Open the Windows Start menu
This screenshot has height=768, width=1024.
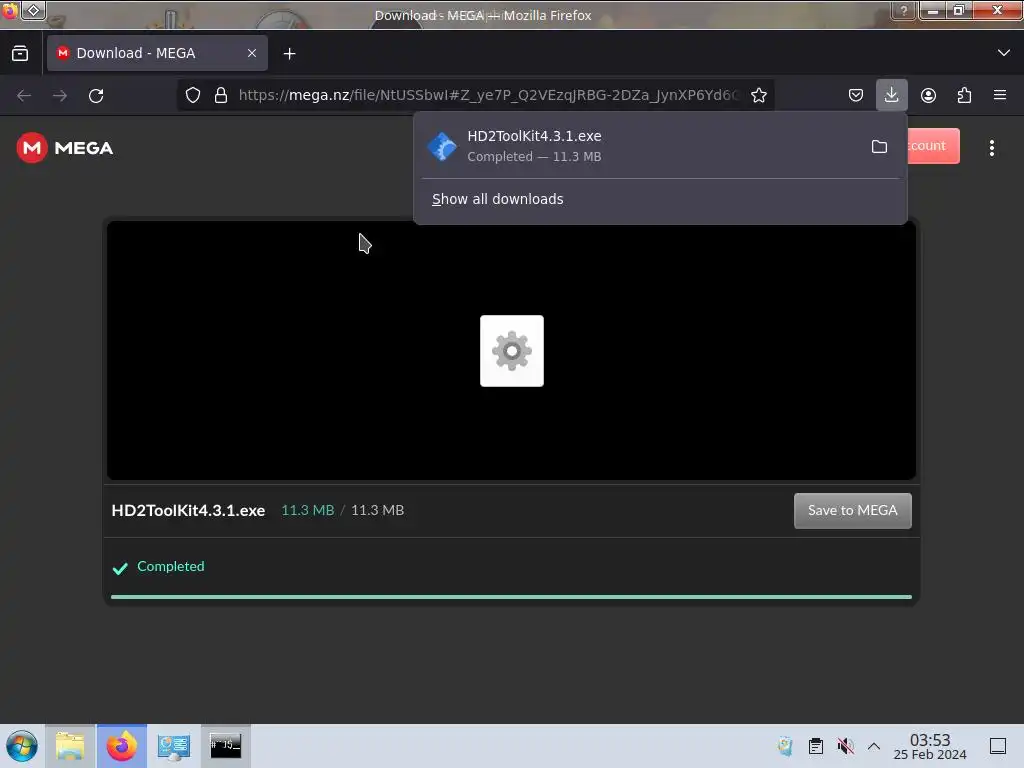coord(22,746)
